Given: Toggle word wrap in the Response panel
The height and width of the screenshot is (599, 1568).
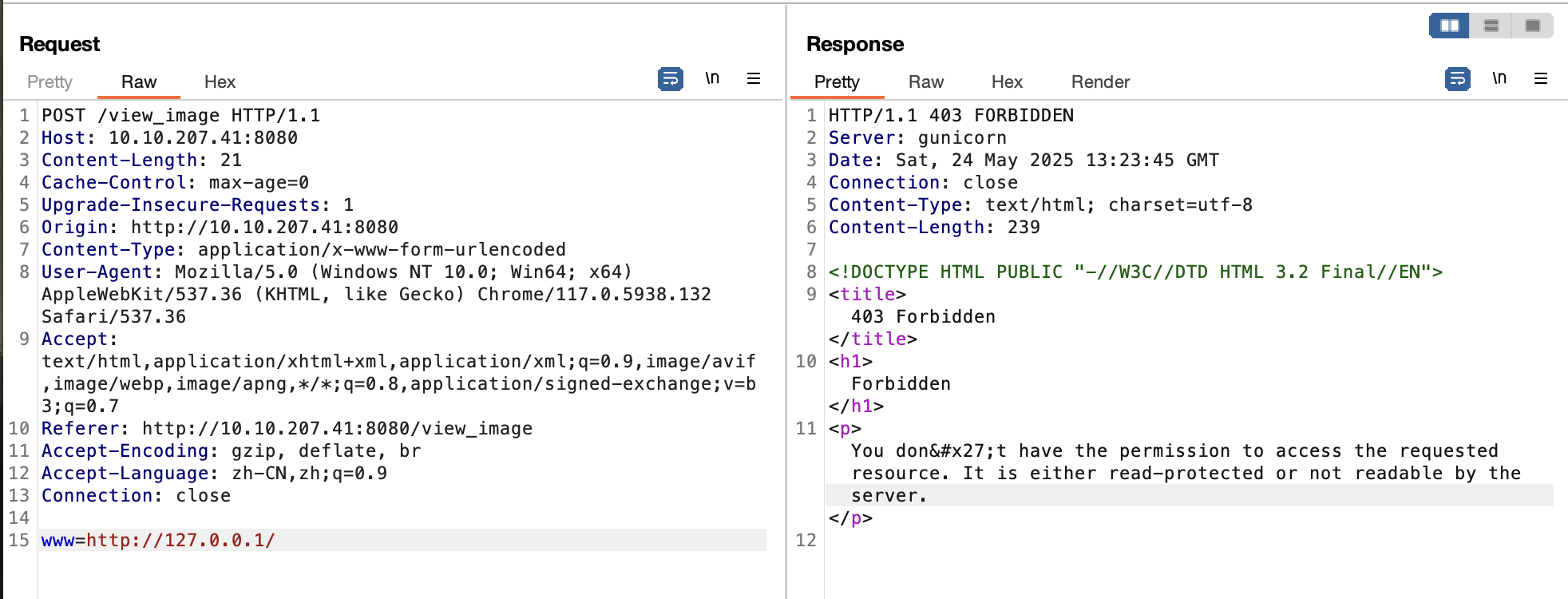Looking at the screenshot, I should click(1457, 79).
